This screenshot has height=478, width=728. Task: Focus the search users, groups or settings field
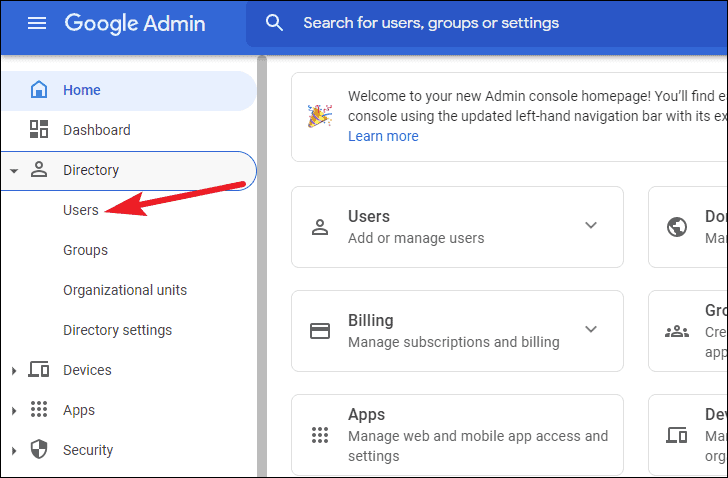click(487, 23)
